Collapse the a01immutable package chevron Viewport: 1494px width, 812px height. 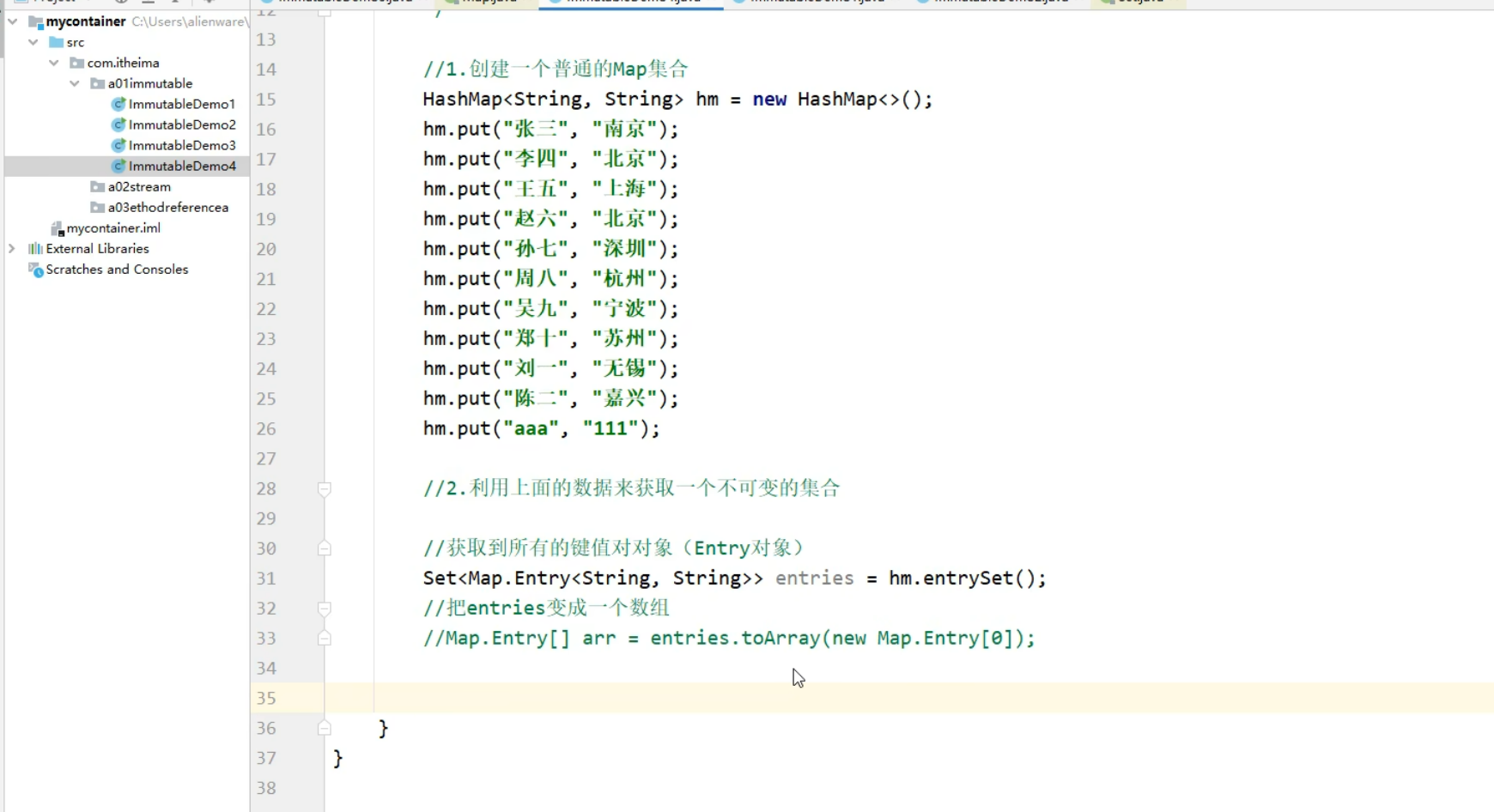(x=75, y=83)
